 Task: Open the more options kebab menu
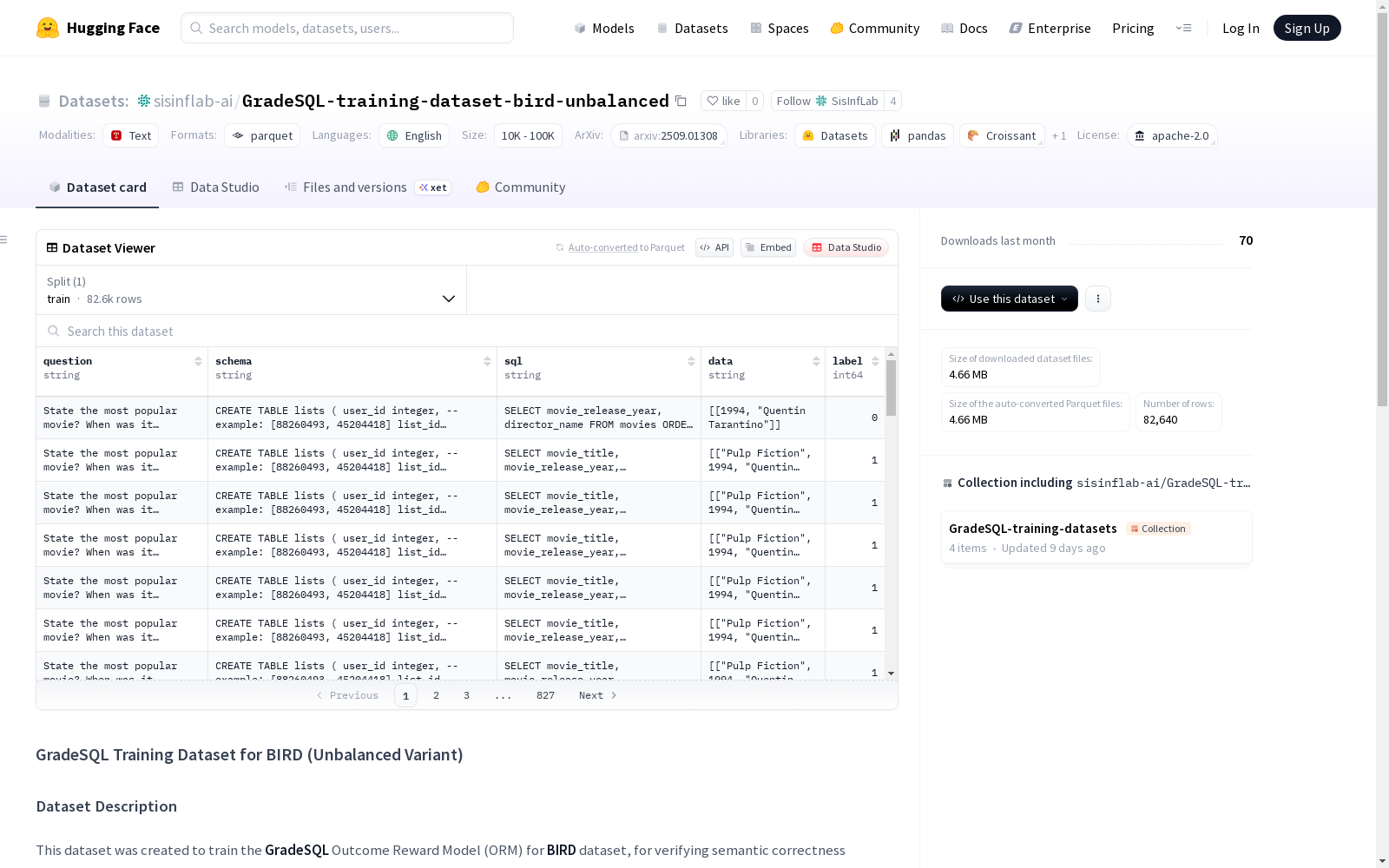1098,299
